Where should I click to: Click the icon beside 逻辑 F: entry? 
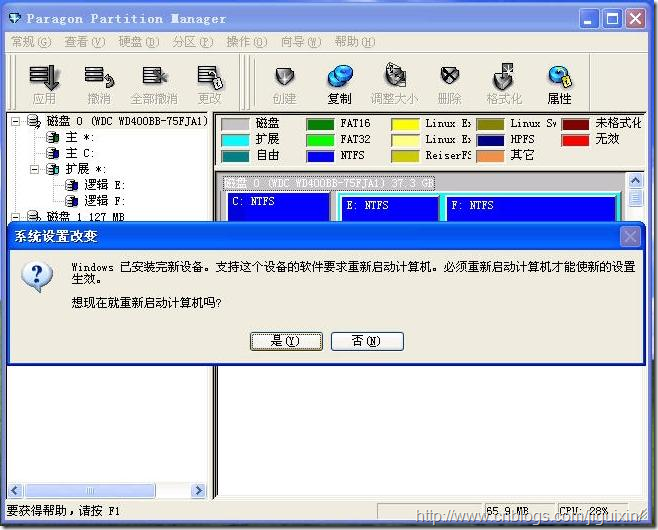tap(71, 201)
